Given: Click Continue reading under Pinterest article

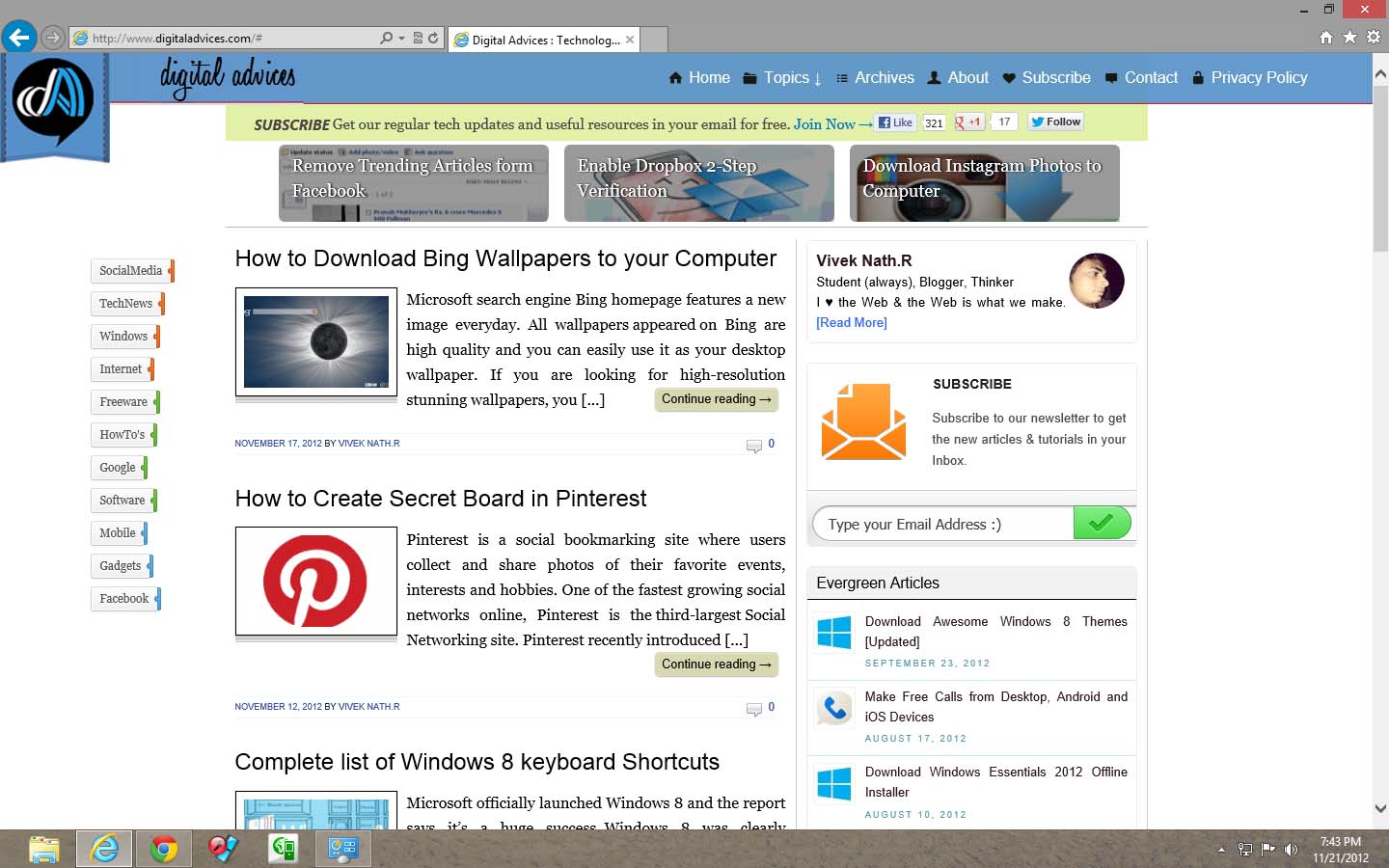Looking at the screenshot, I should [717, 665].
